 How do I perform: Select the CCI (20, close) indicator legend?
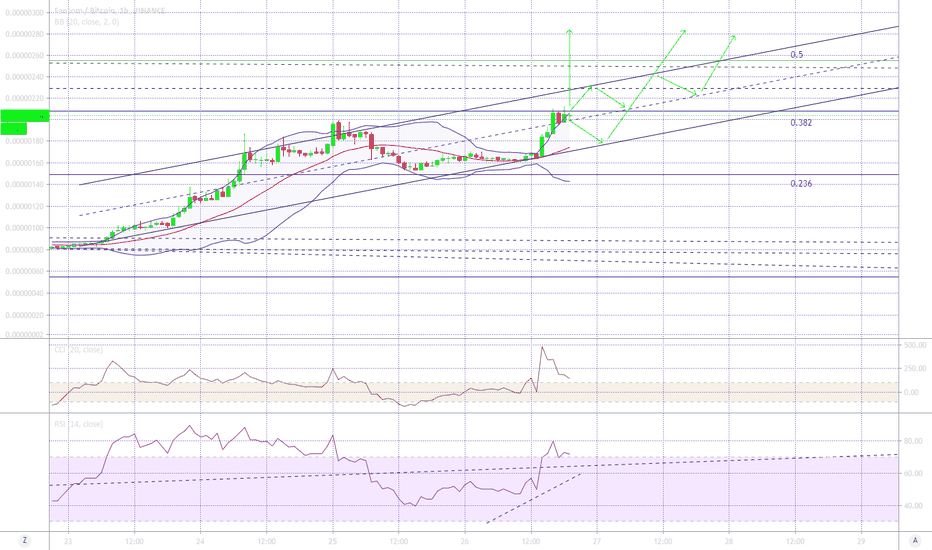coord(78,350)
